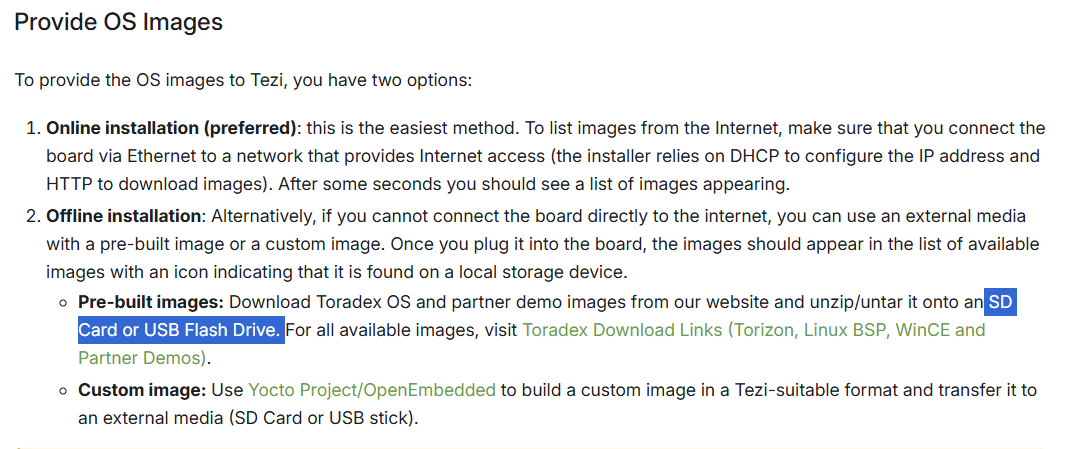Click the hollow bullet before Pre-built images
The image size is (1081, 449).
tap(63, 303)
